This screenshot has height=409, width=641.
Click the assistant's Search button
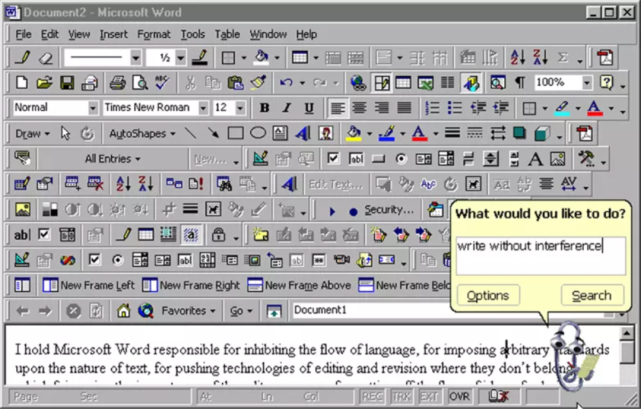click(592, 295)
